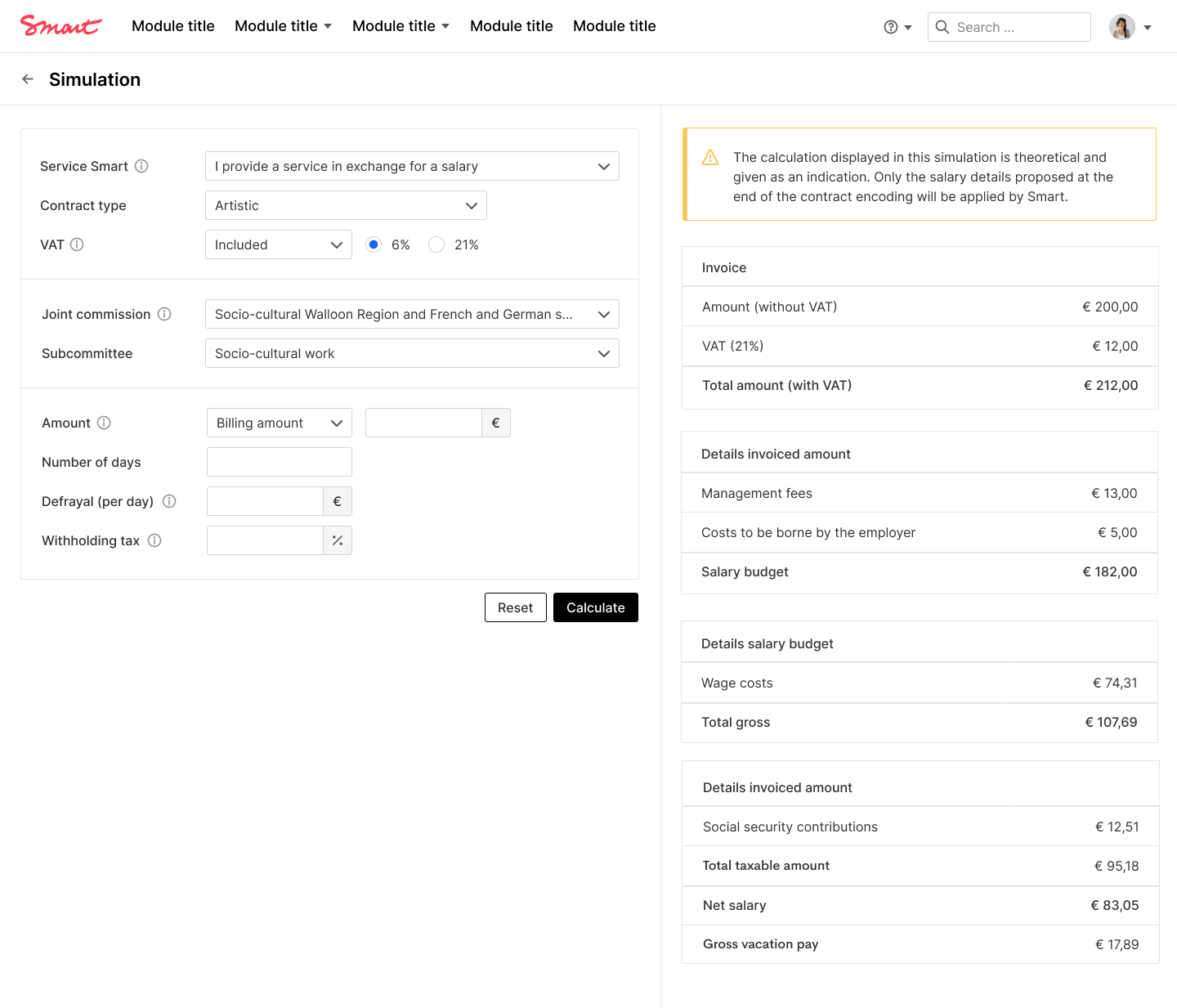Open the first Module title menu
The image size is (1177, 1008).
click(x=173, y=26)
